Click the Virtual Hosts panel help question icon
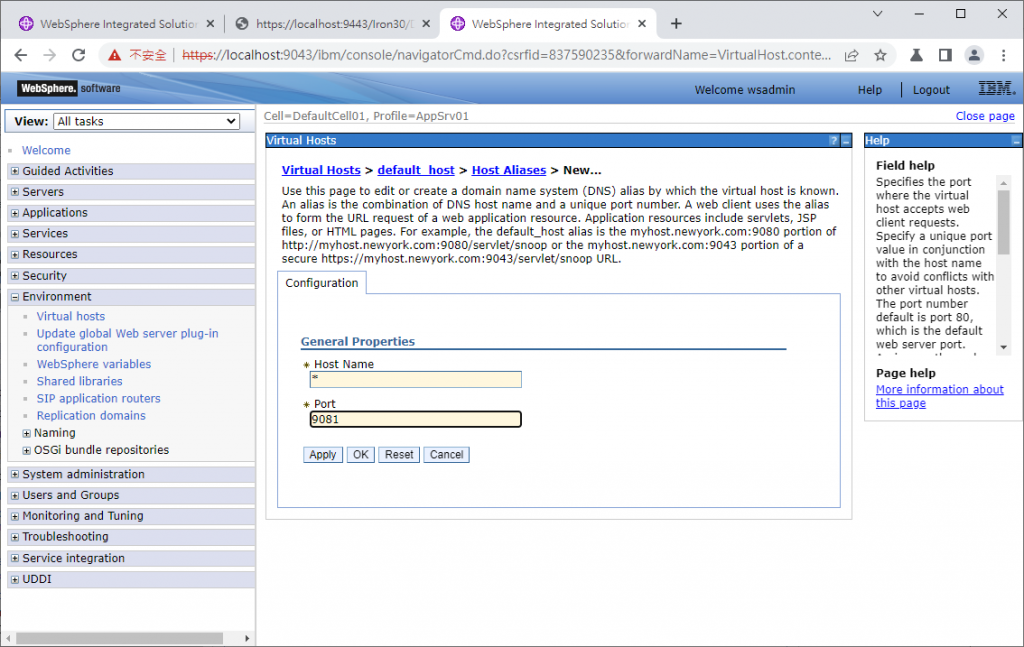The image size is (1024, 647). click(833, 140)
